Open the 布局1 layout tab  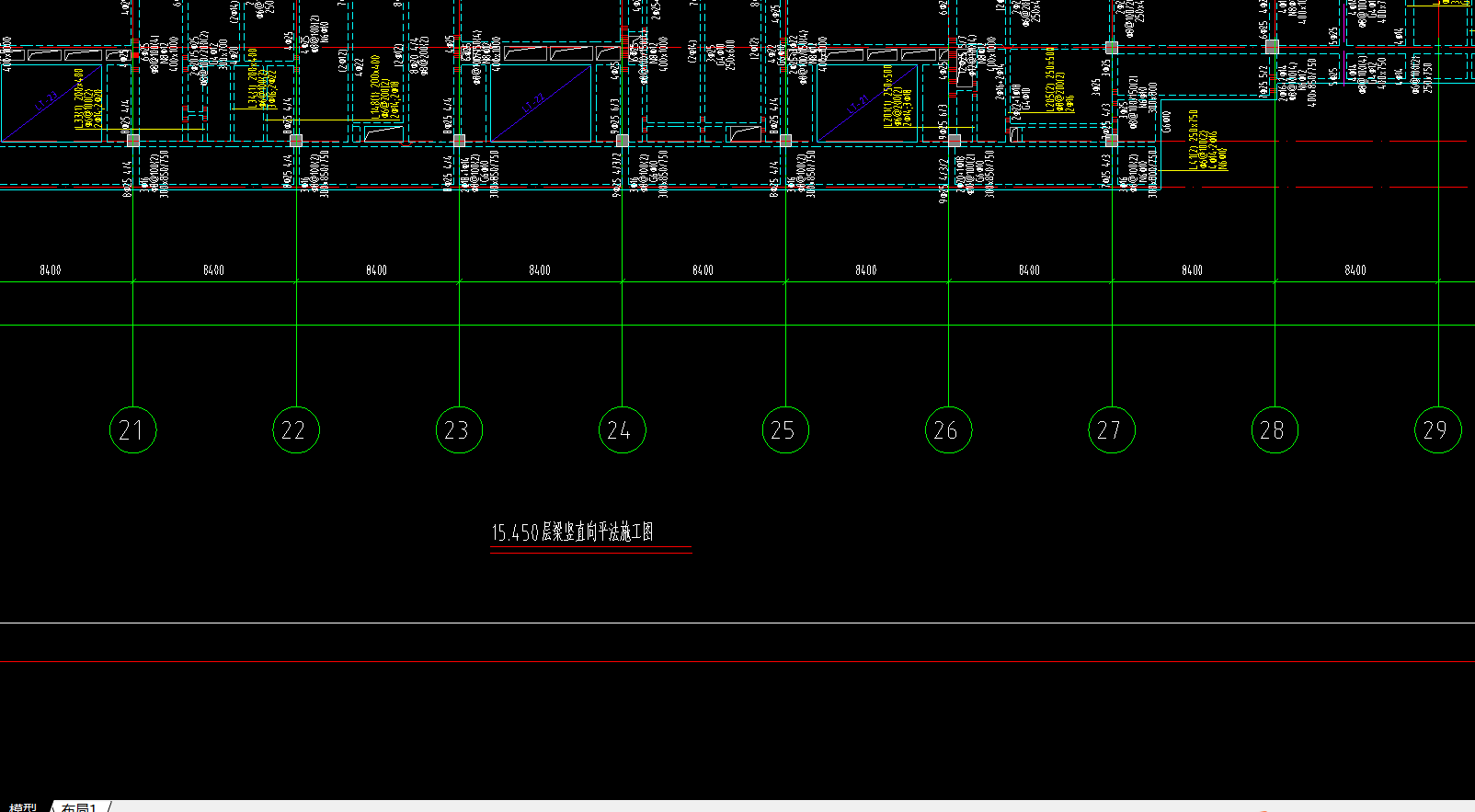click(x=79, y=807)
